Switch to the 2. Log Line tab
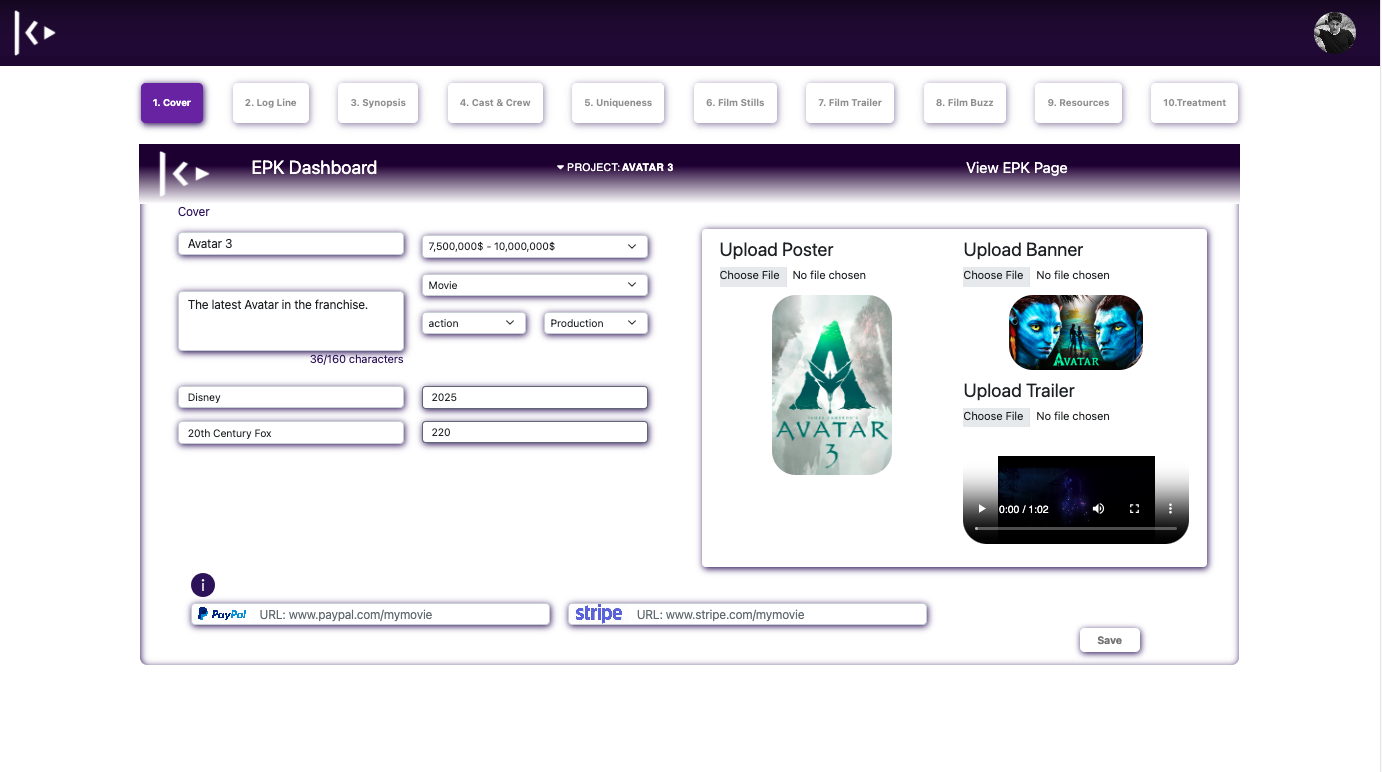 pyautogui.click(x=271, y=103)
